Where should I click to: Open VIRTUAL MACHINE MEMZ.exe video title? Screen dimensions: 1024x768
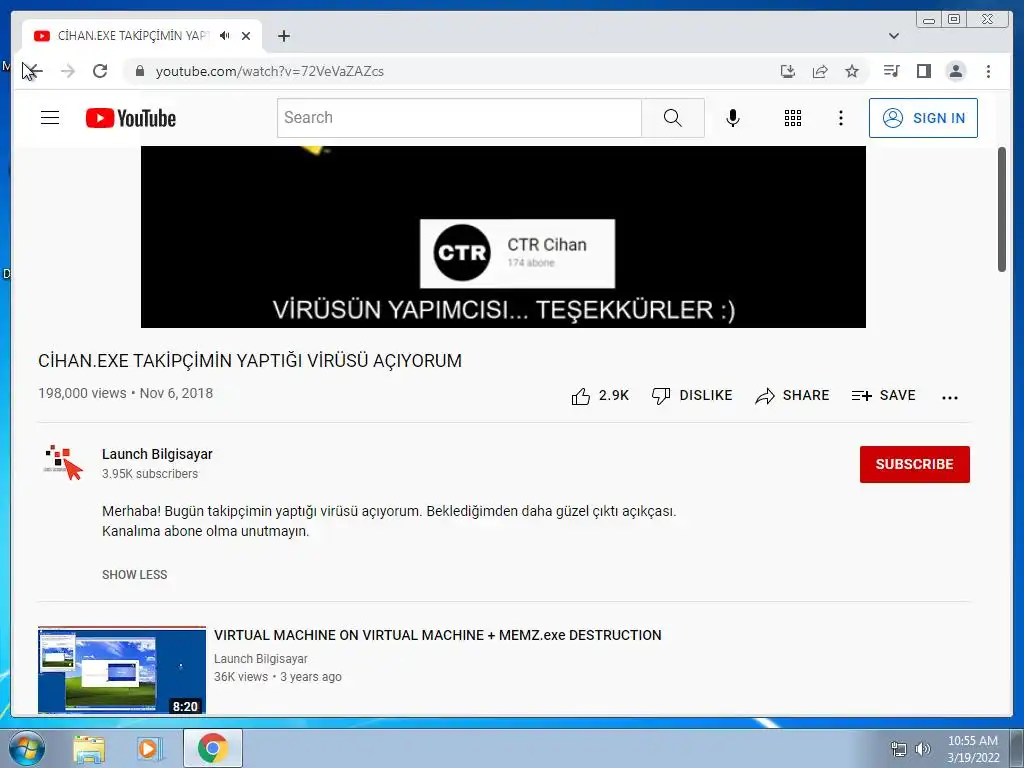pyautogui.click(x=438, y=635)
